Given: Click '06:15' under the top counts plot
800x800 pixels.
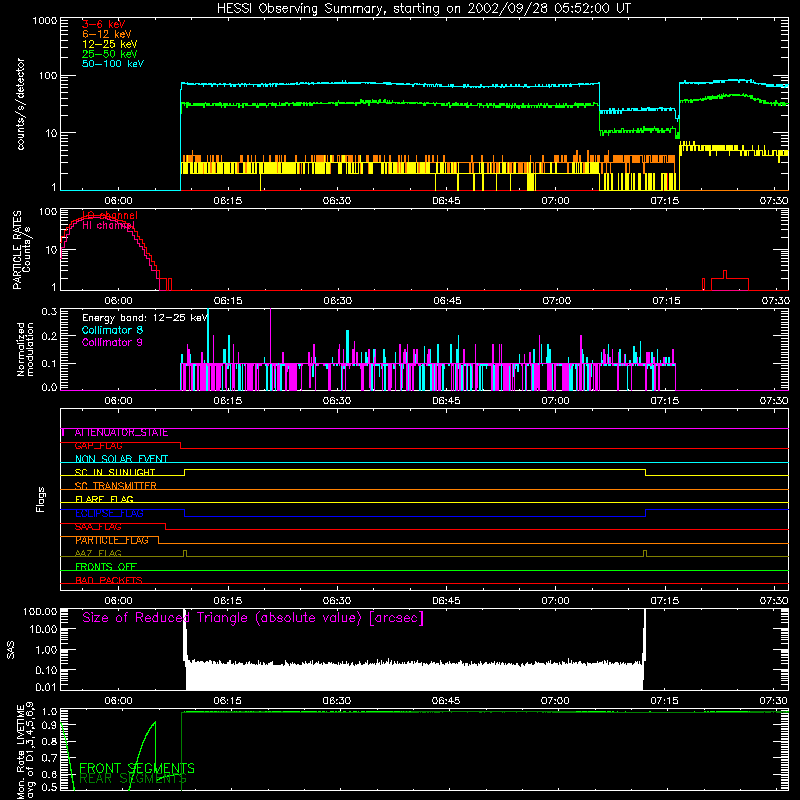Looking at the screenshot, I should tap(228, 201).
